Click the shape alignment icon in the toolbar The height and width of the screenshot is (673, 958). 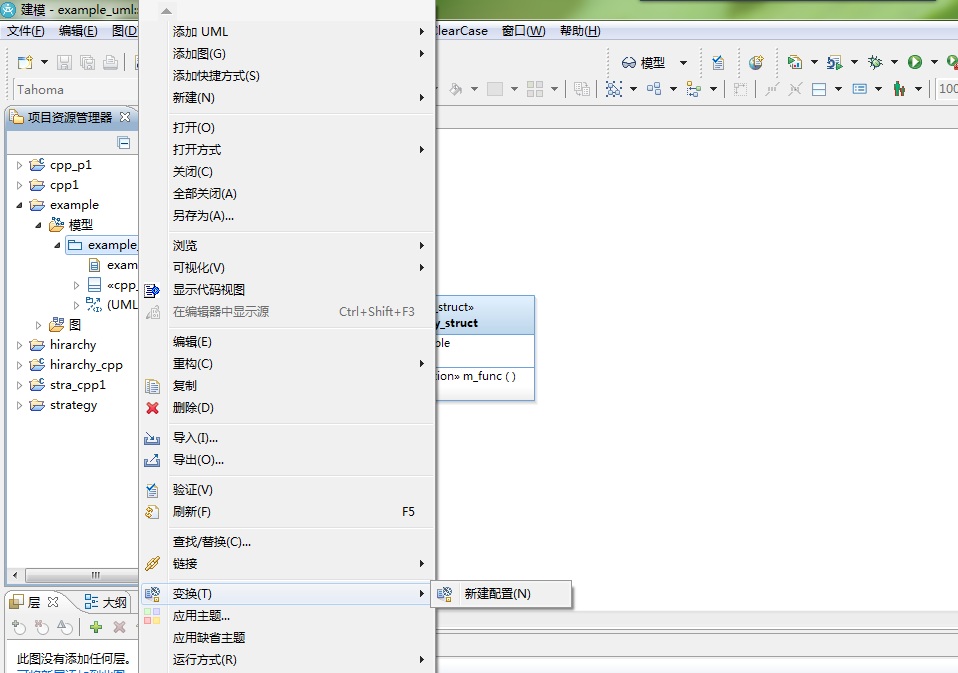692,88
